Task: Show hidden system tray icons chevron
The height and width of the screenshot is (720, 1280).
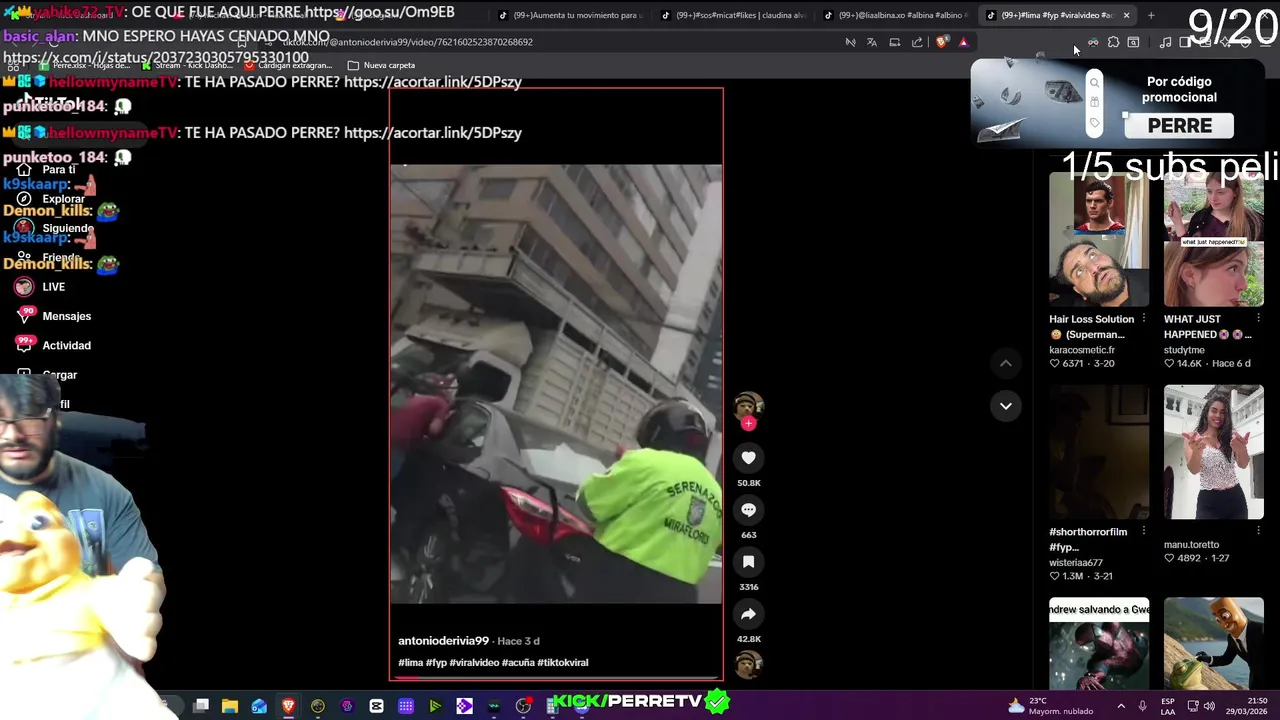Action: tap(1121, 706)
